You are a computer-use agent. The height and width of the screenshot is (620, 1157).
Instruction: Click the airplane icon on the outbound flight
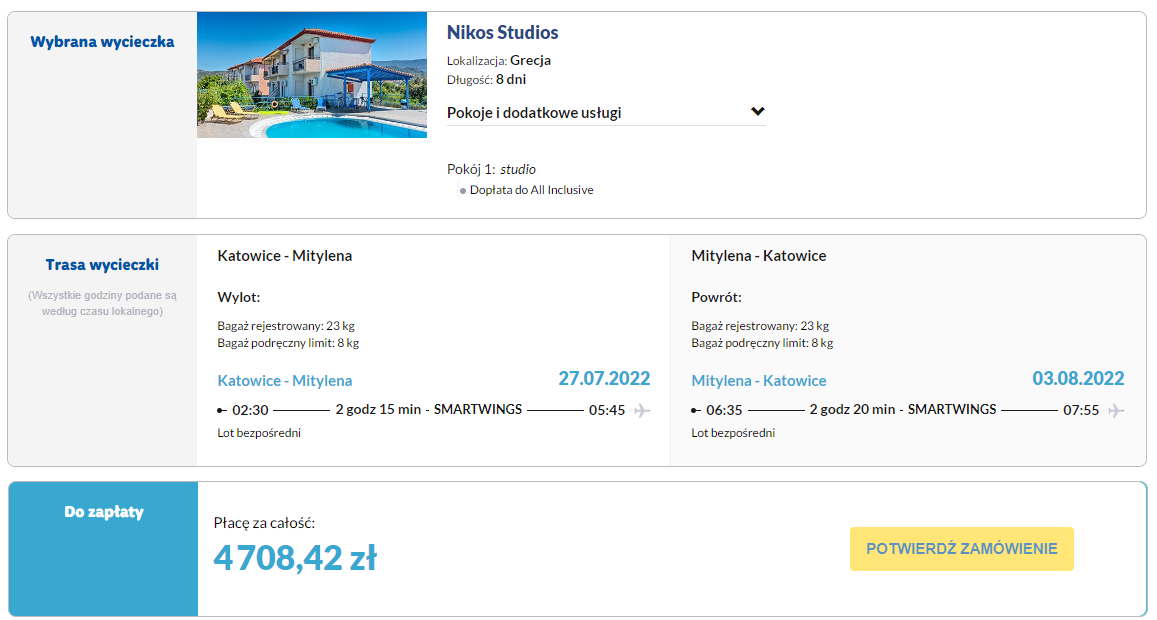[642, 411]
